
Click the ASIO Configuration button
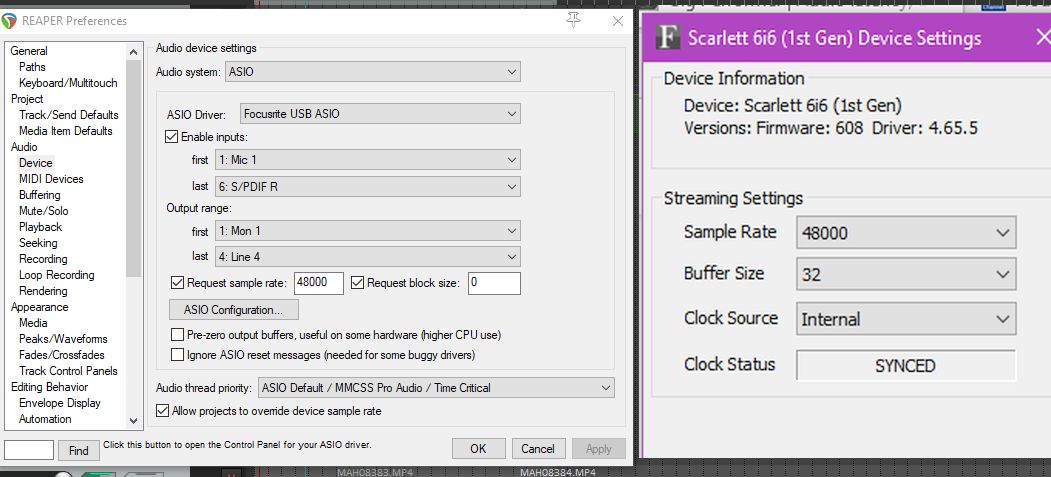[234, 310]
